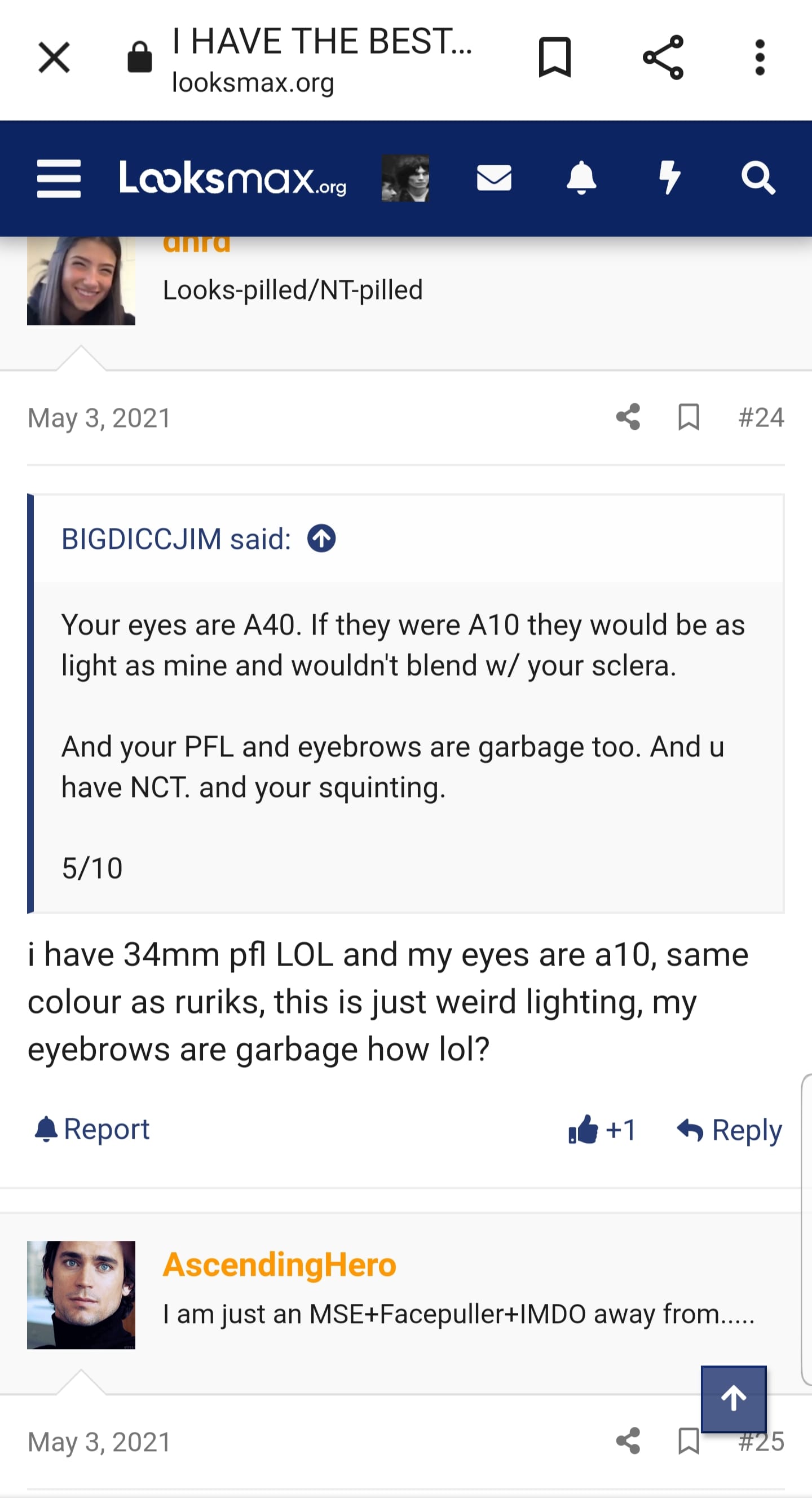This screenshot has width=812, height=1498.
Task: Go to Looksmax.org home logo
Action: pos(232,178)
